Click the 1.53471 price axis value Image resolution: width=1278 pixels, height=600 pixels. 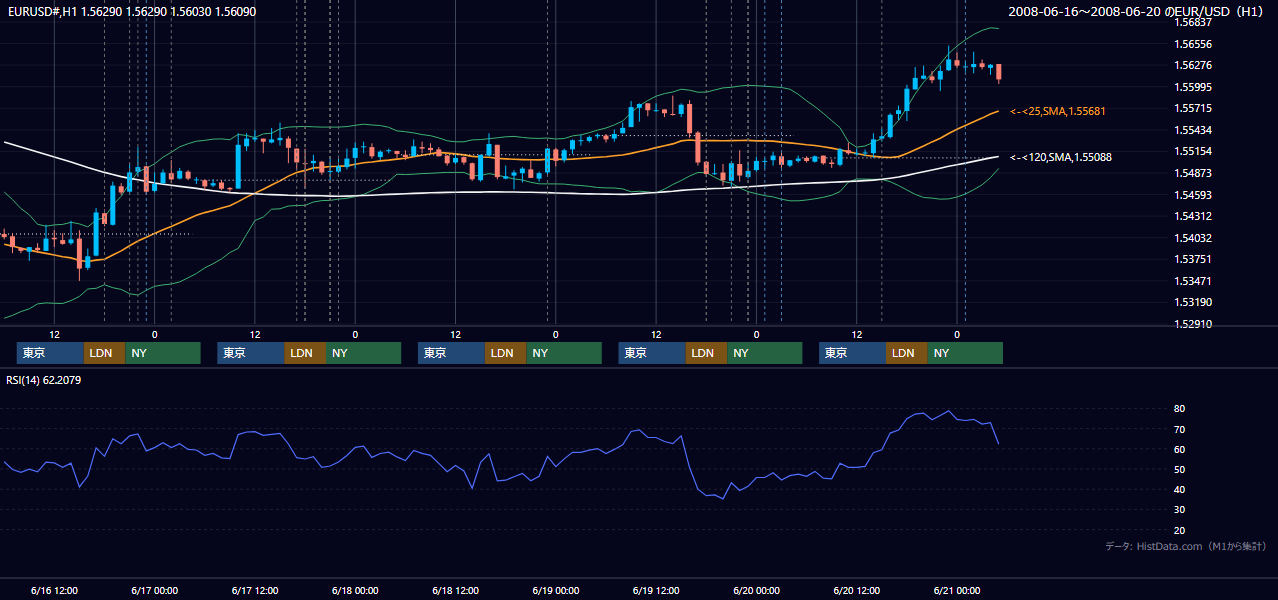point(1193,281)
